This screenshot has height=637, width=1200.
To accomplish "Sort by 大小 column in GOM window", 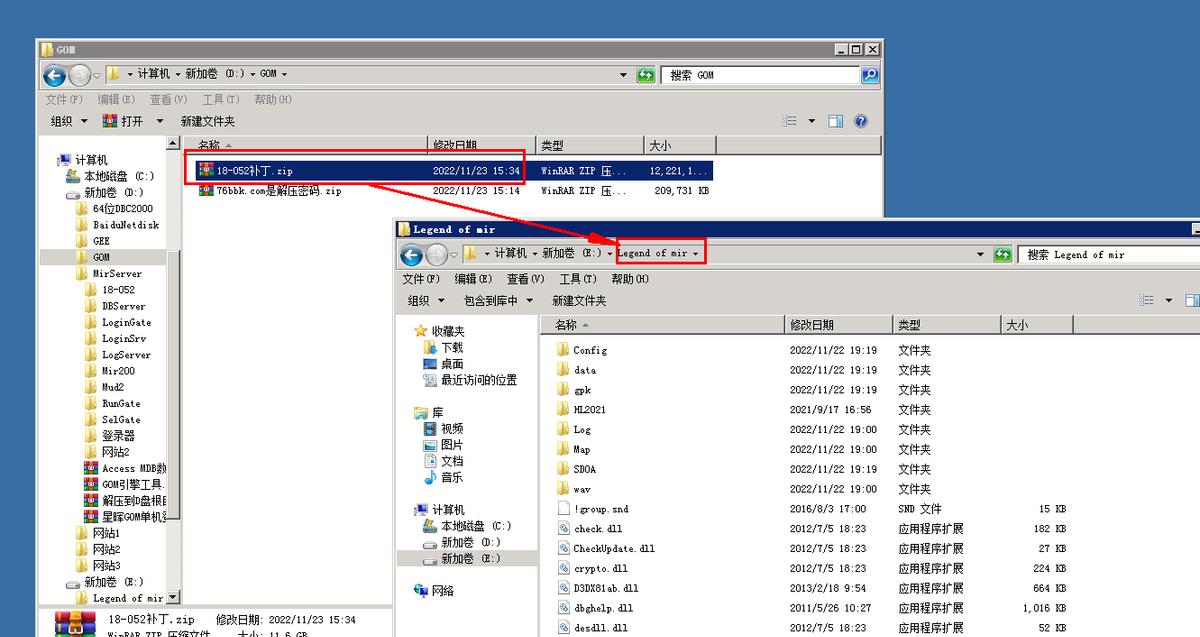I will click(x=679, y=145).
